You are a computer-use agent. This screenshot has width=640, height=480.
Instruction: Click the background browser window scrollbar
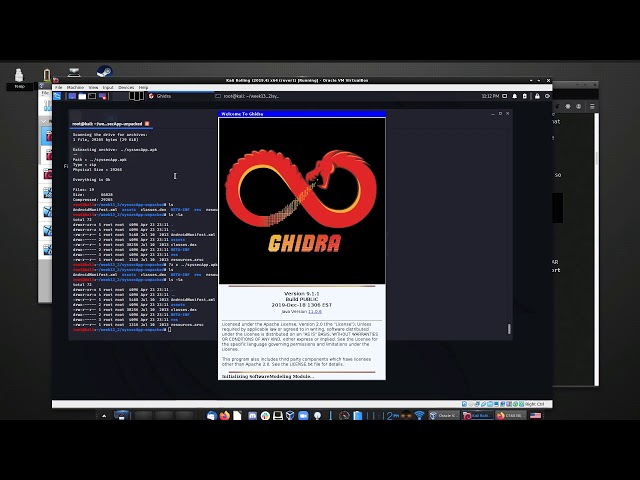pos(597,249)
